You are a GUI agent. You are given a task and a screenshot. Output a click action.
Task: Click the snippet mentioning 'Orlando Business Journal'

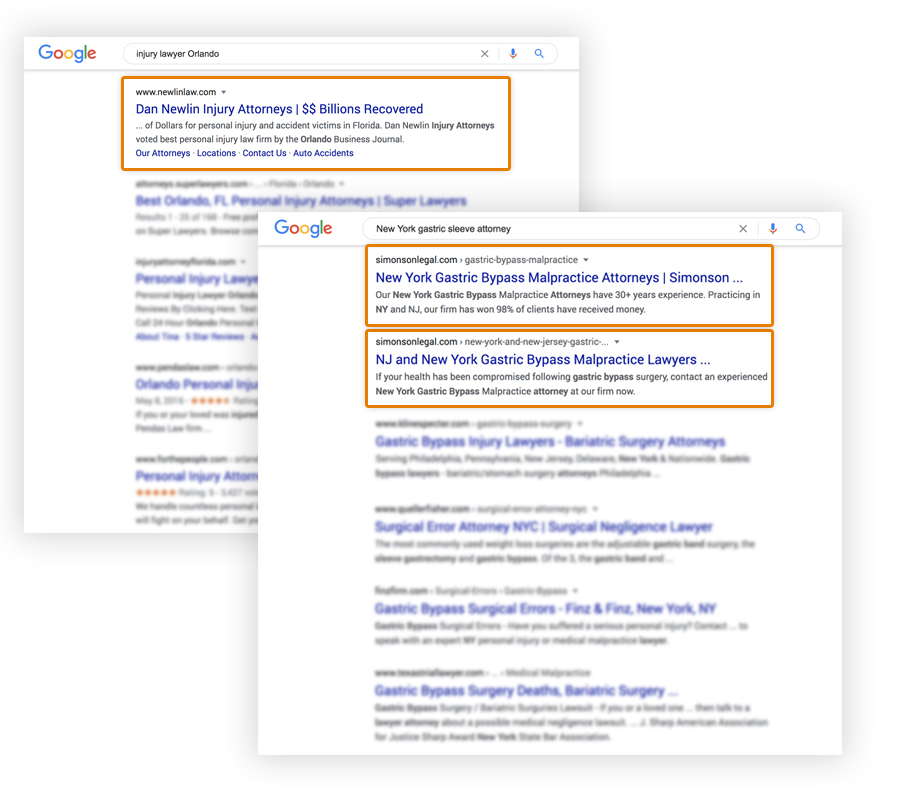pos(315,132)
